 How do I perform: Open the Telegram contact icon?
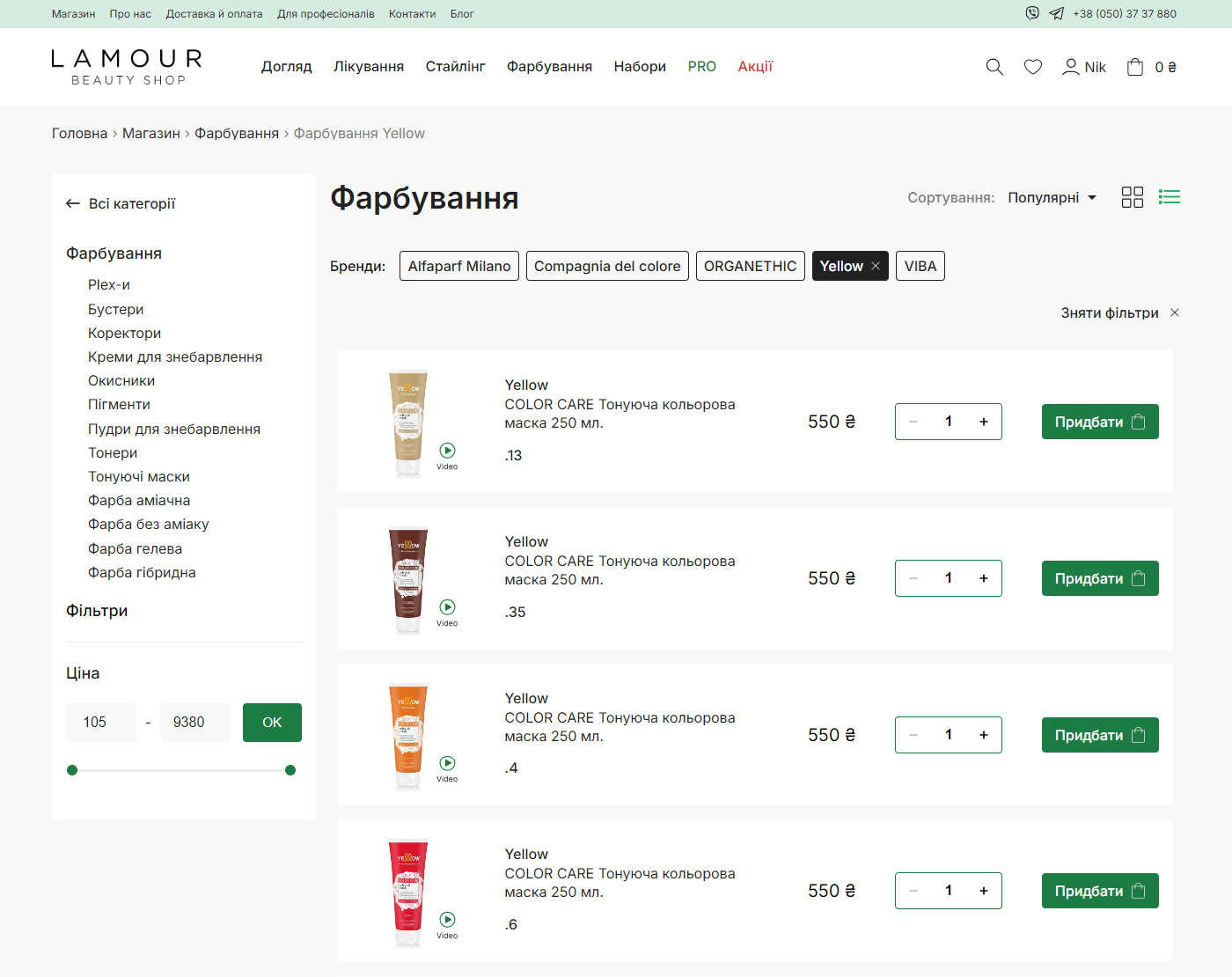click(x=1057, y=13)
